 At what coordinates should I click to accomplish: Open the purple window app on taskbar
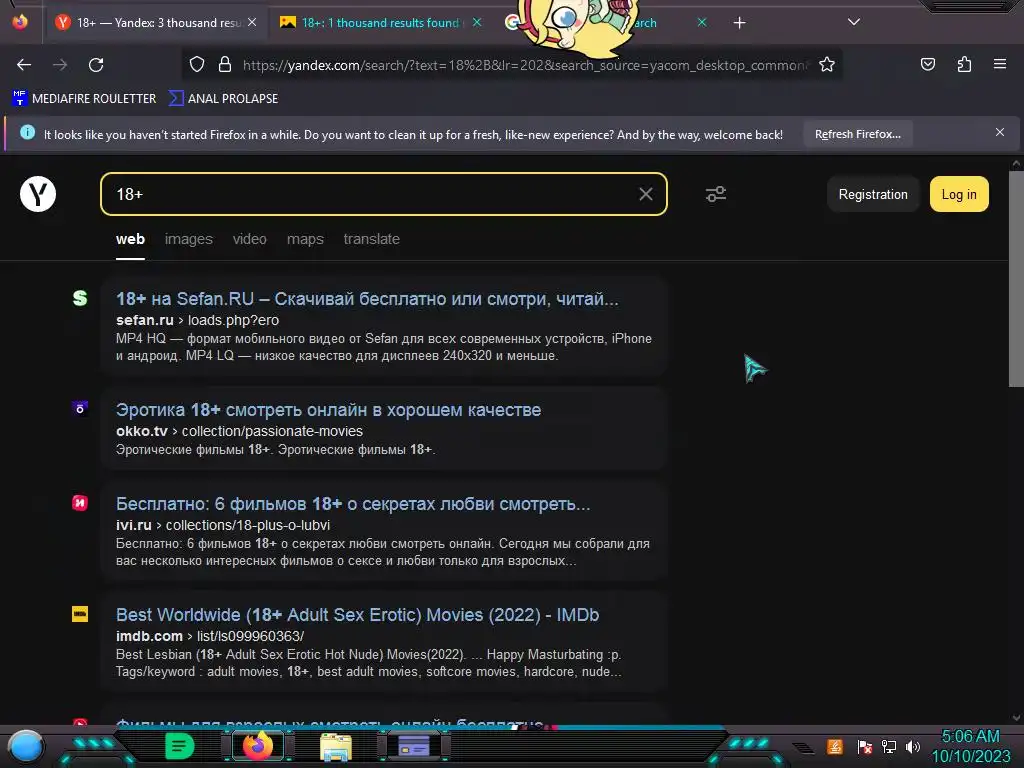click(414, 746)
